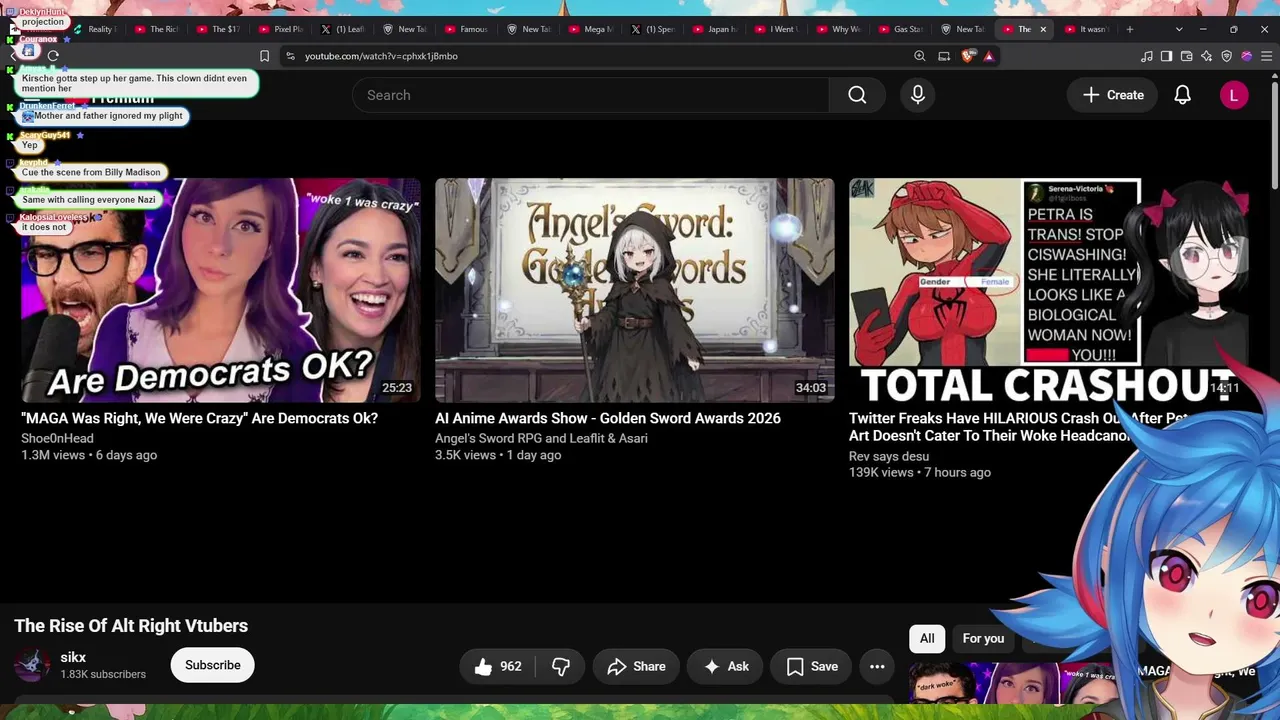Click the site settings icon in address bar

(x=290, y=56)
